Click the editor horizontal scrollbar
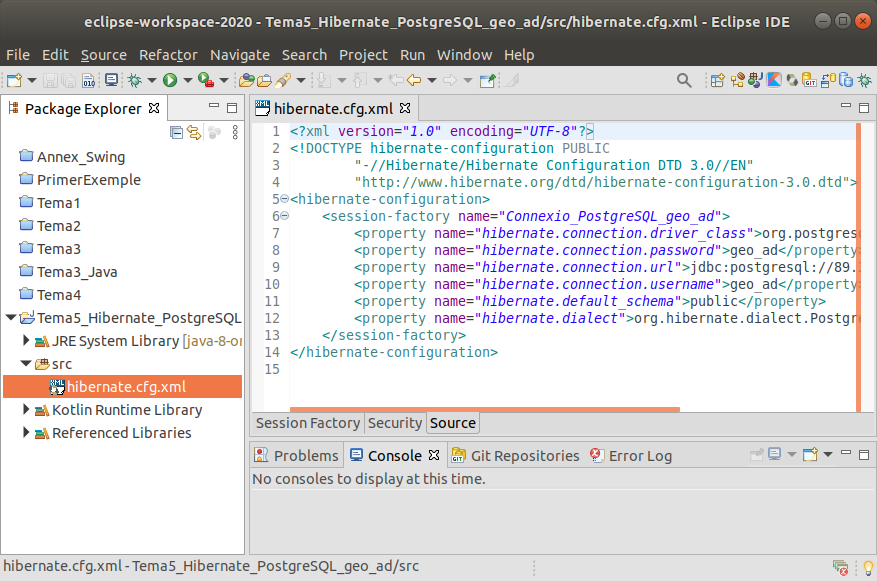Image resolution: width=877 pixels, height=581 pixels. point(484,409)
